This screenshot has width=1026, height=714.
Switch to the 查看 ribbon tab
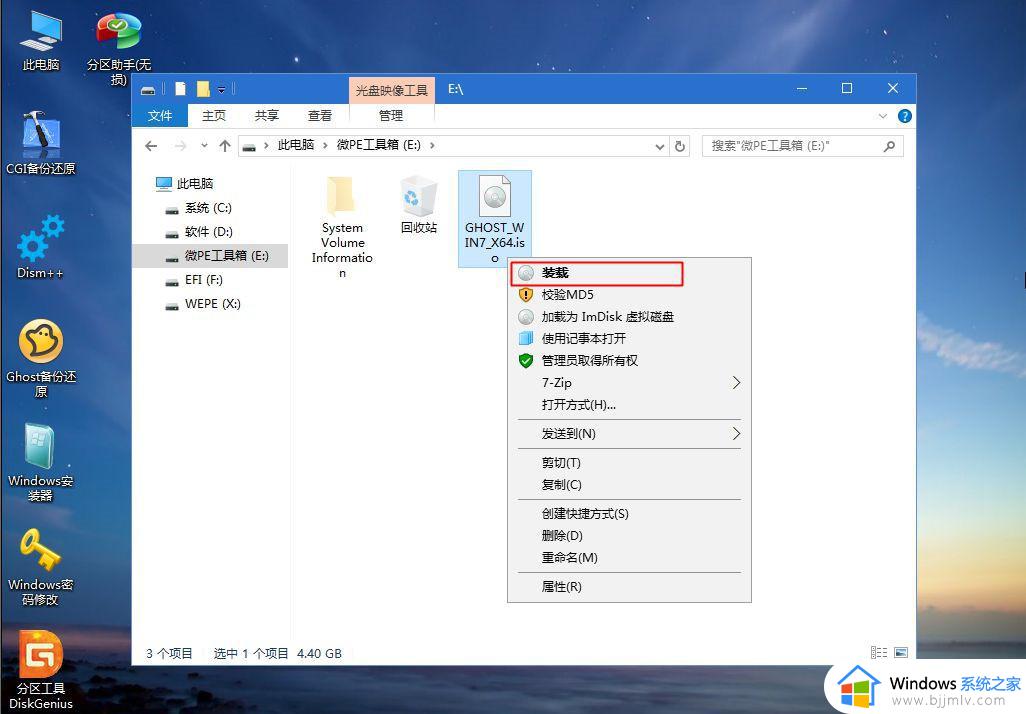coord(319,116)
